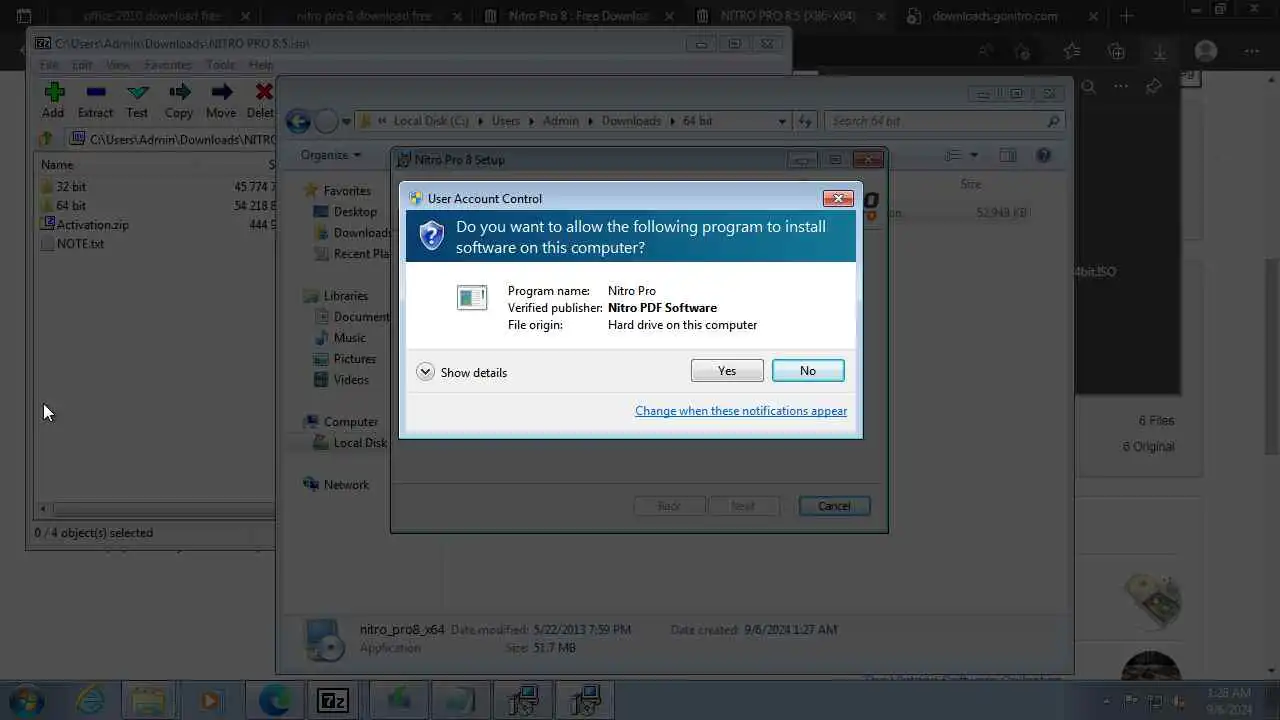Click the Explorer Back navigation button
The width and height of the screenshot is (1280, 720).
coord(298,121)
